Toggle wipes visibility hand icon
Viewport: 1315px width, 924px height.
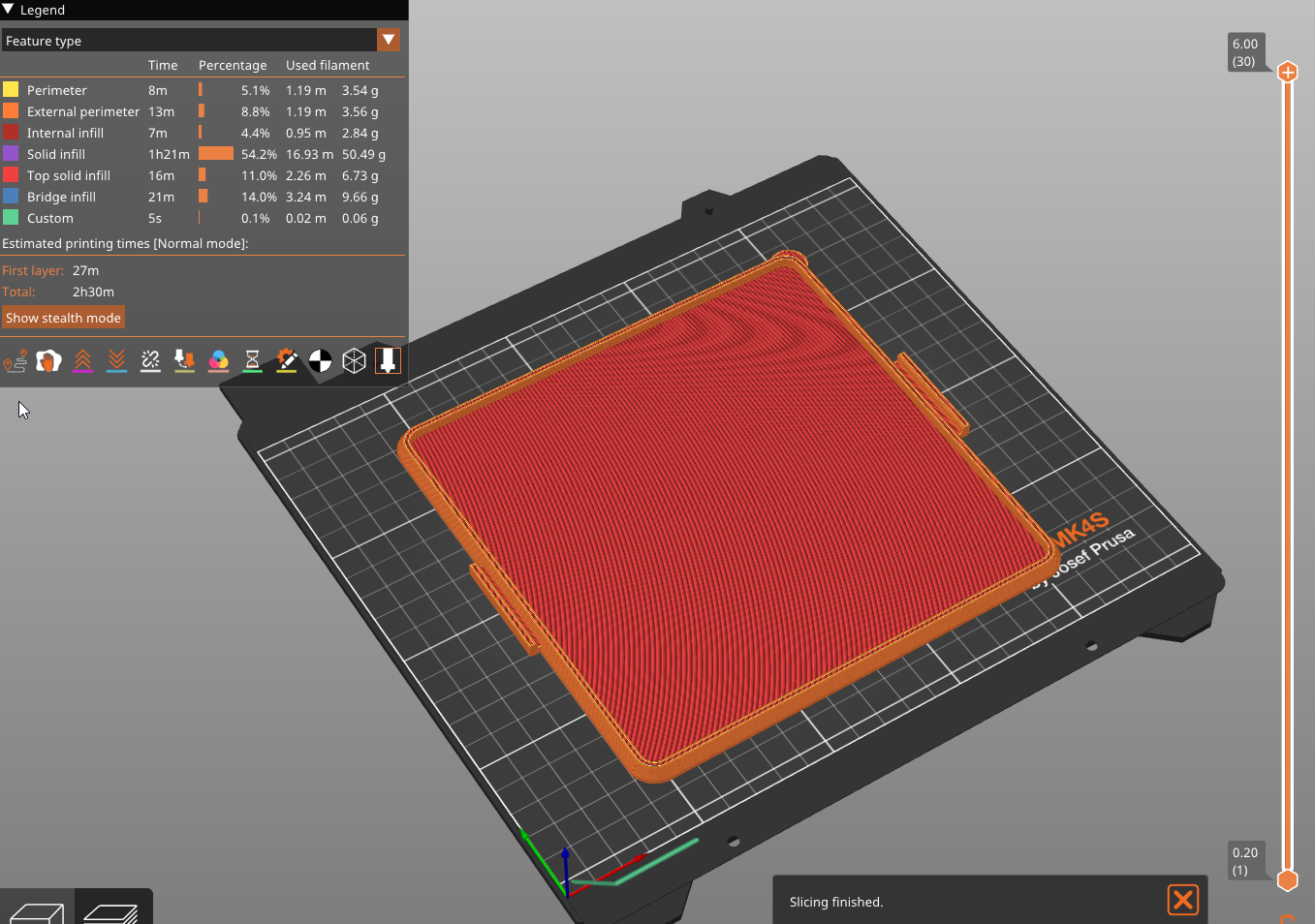[x=48, y=361]
